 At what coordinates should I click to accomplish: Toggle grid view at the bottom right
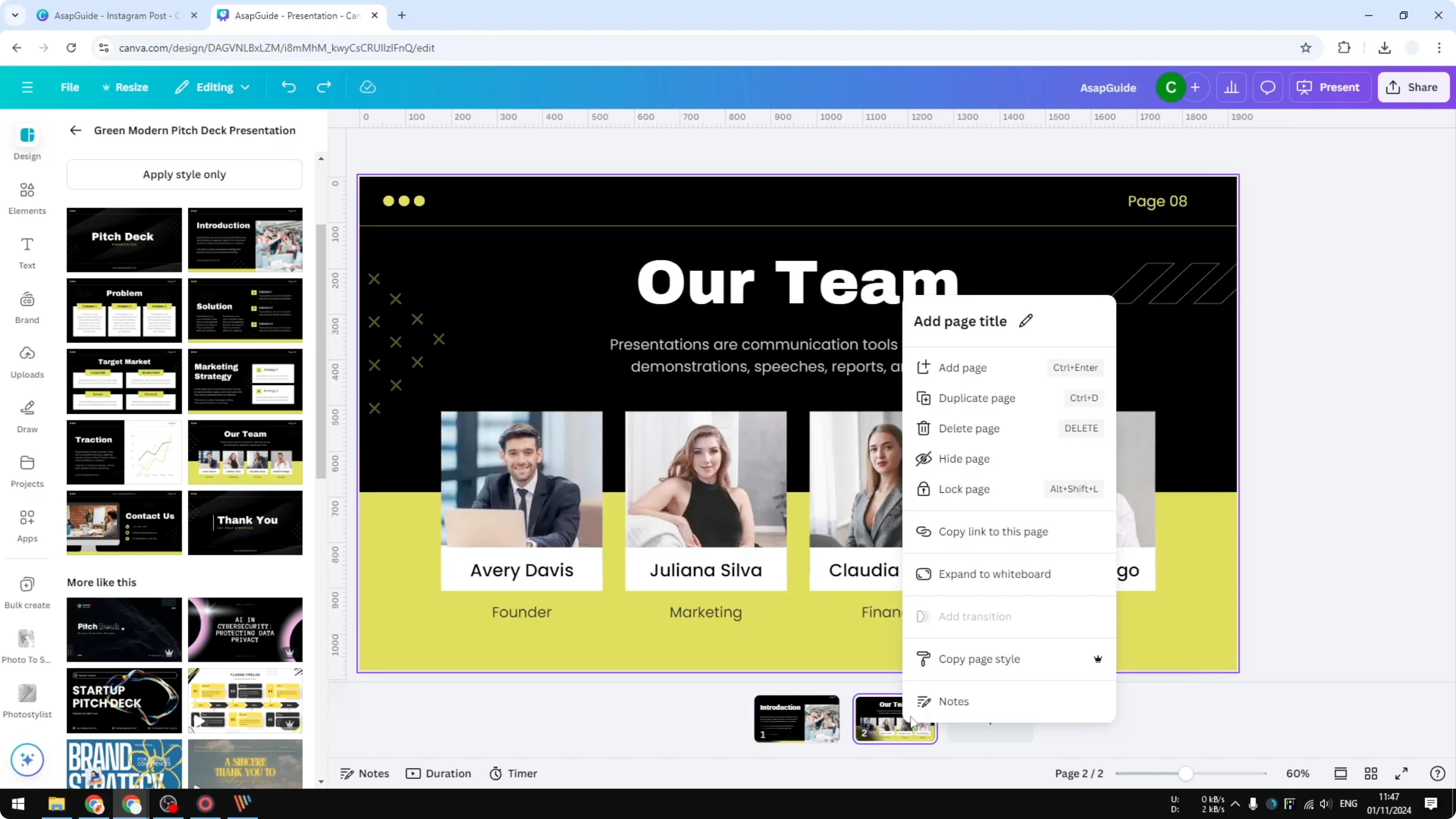pos(1371,773)
